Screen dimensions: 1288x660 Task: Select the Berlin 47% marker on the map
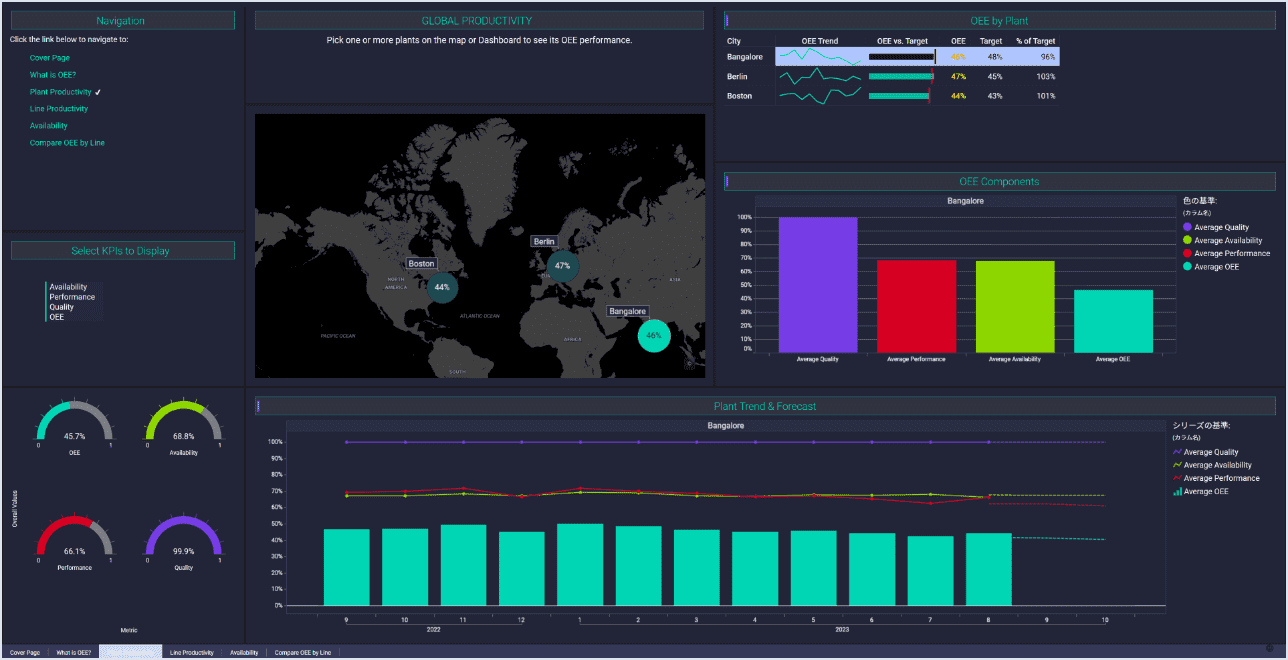click(563, 265)
